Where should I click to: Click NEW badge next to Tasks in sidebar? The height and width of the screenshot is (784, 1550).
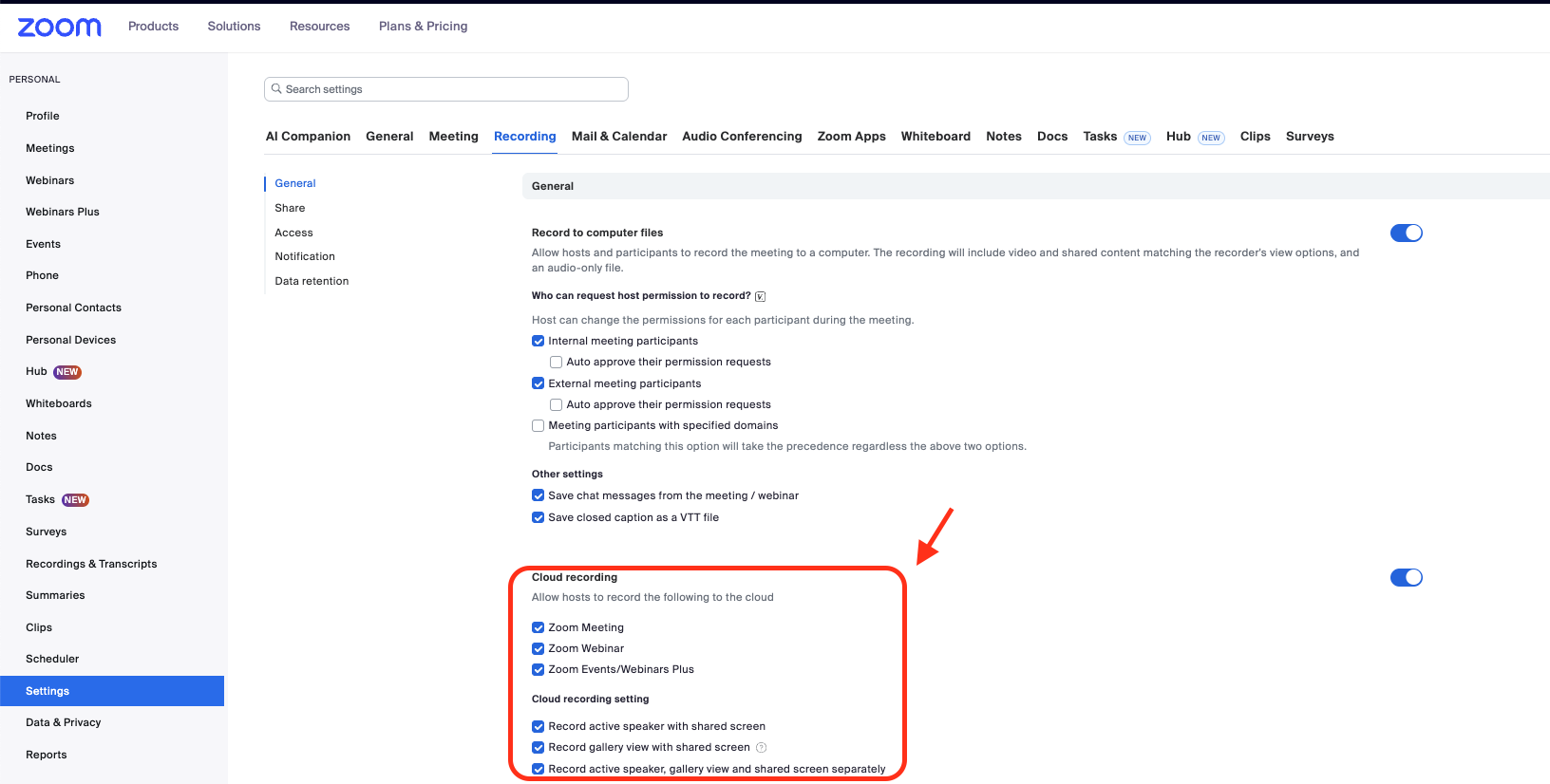coord(75,500)
